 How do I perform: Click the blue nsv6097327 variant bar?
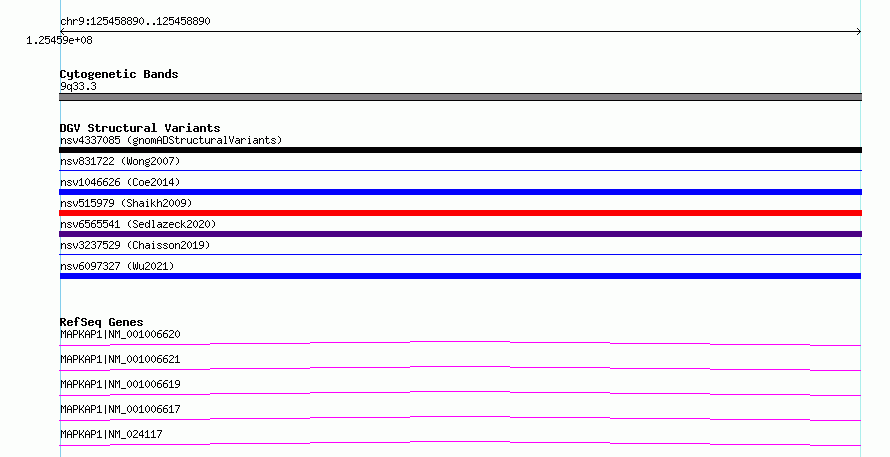click(x=460, y=276)
